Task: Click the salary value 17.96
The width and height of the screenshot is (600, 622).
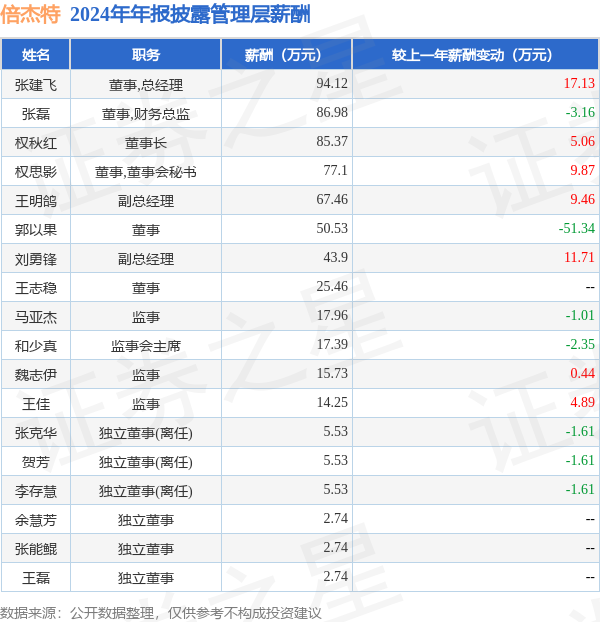Action: click(x=332, y=315)
